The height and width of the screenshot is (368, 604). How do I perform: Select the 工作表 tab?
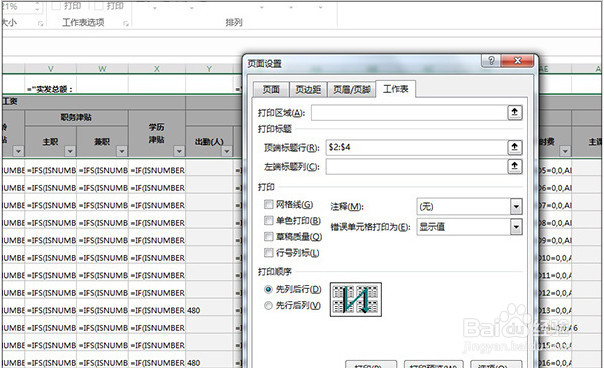coord(396,89)
